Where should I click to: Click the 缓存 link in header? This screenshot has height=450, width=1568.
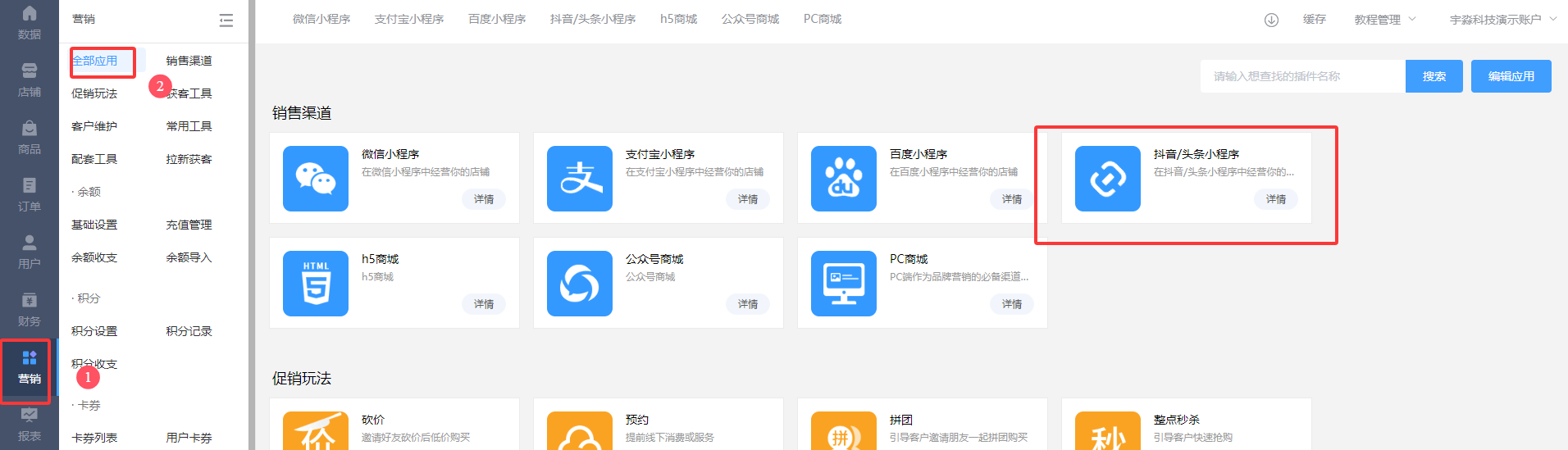coord(1315,20)
